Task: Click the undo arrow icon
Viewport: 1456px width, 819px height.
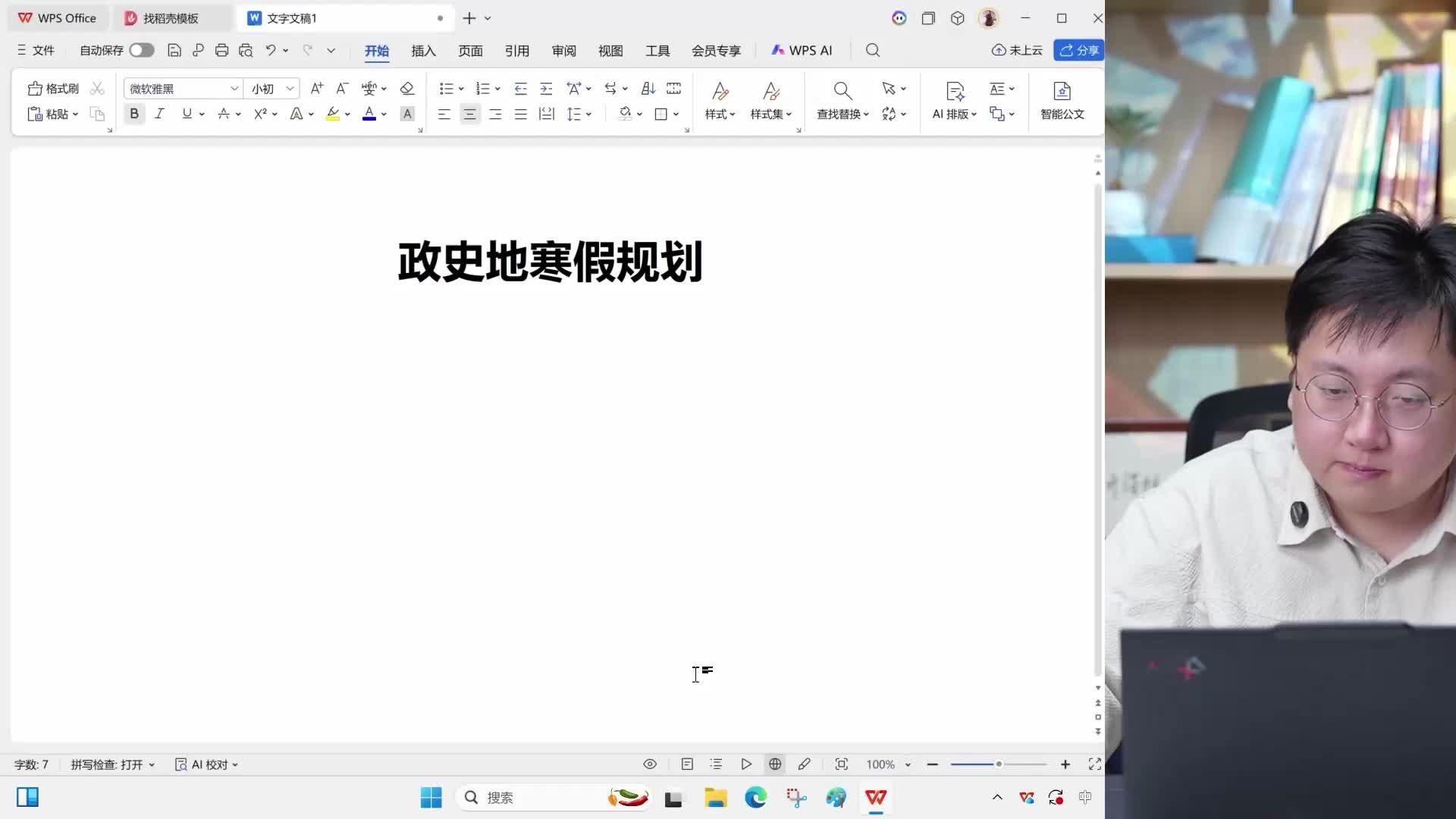Action: 270,51
